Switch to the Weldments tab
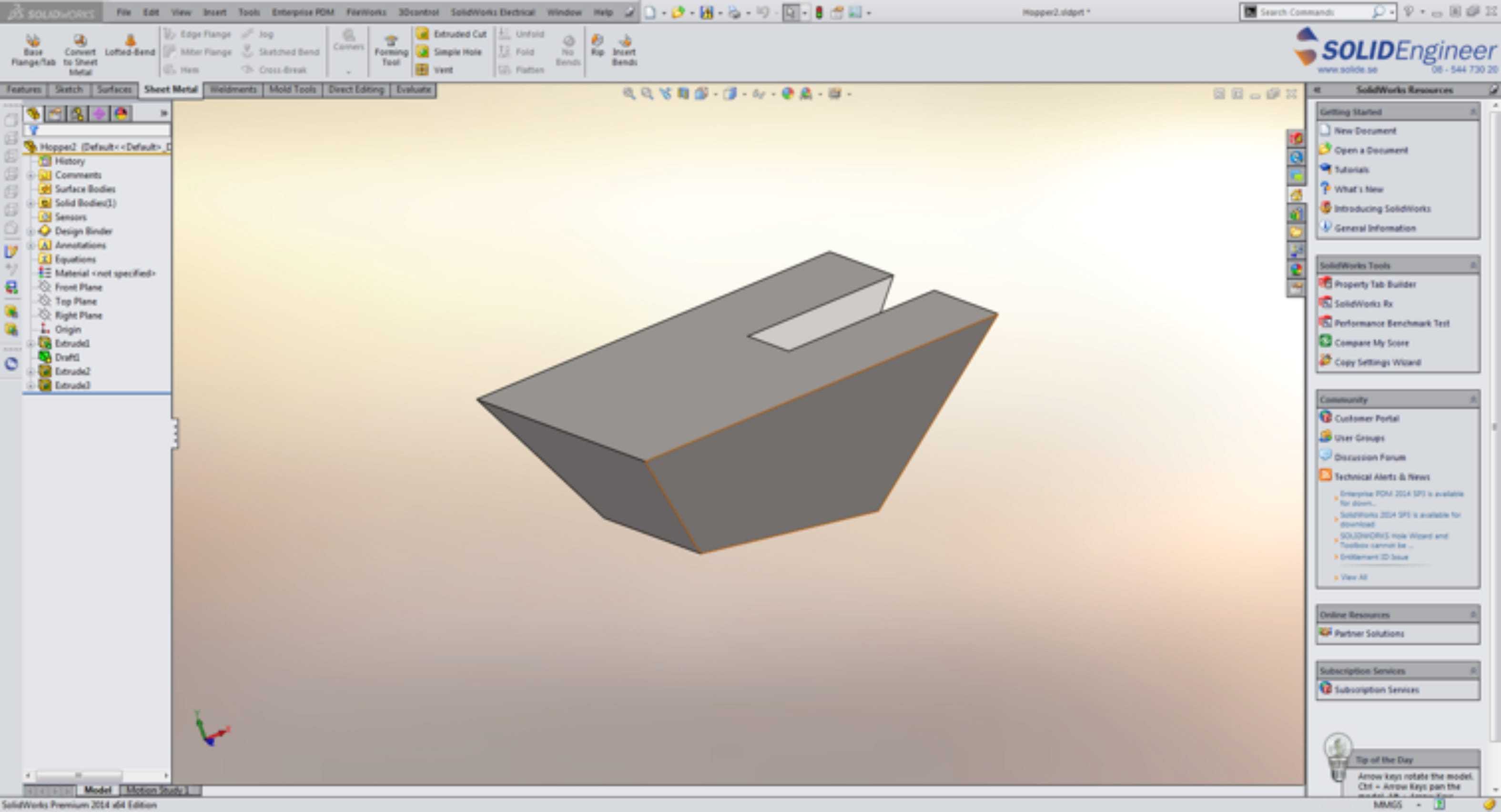 (233, 90)
